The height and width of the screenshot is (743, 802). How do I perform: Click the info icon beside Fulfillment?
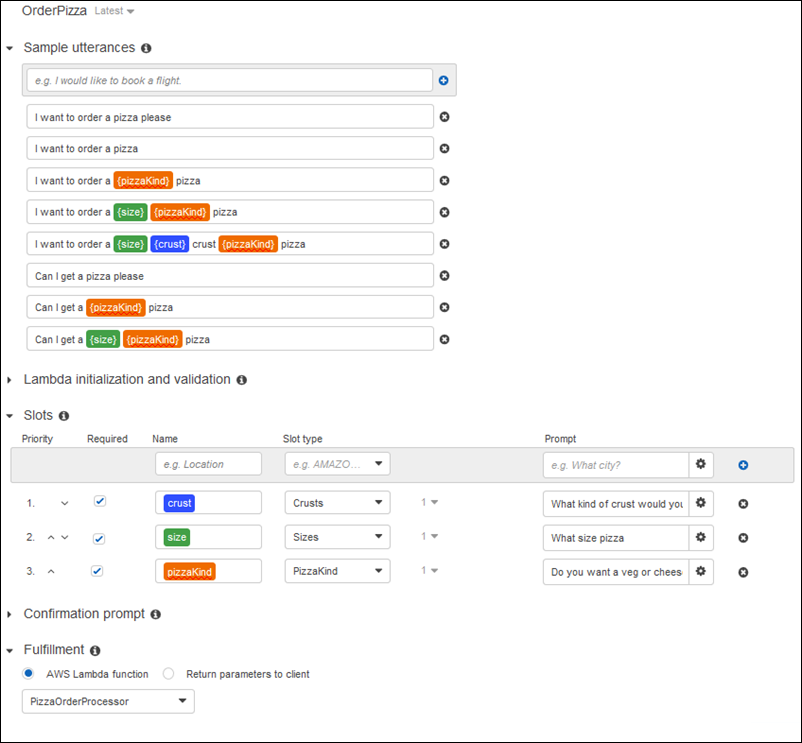click(95, 649)
